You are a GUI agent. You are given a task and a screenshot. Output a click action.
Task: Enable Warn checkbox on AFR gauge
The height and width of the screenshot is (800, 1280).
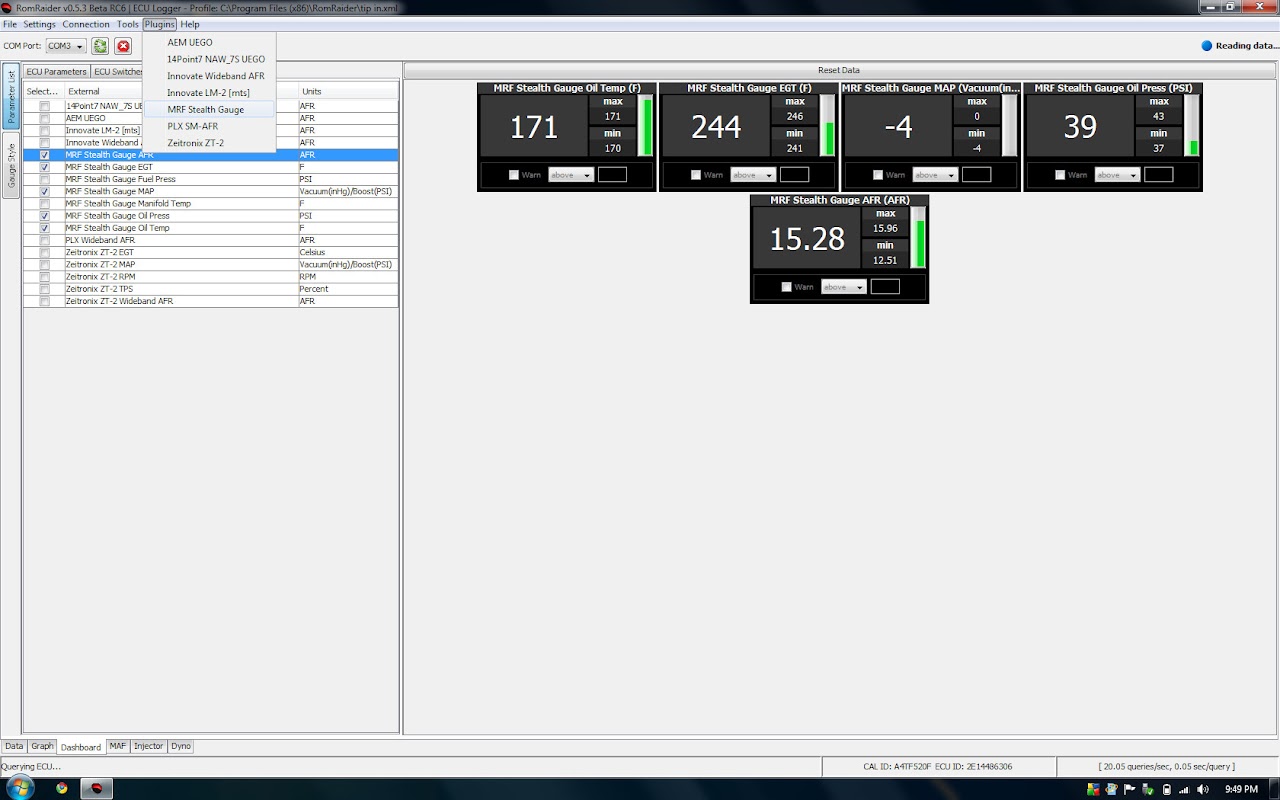786,287
